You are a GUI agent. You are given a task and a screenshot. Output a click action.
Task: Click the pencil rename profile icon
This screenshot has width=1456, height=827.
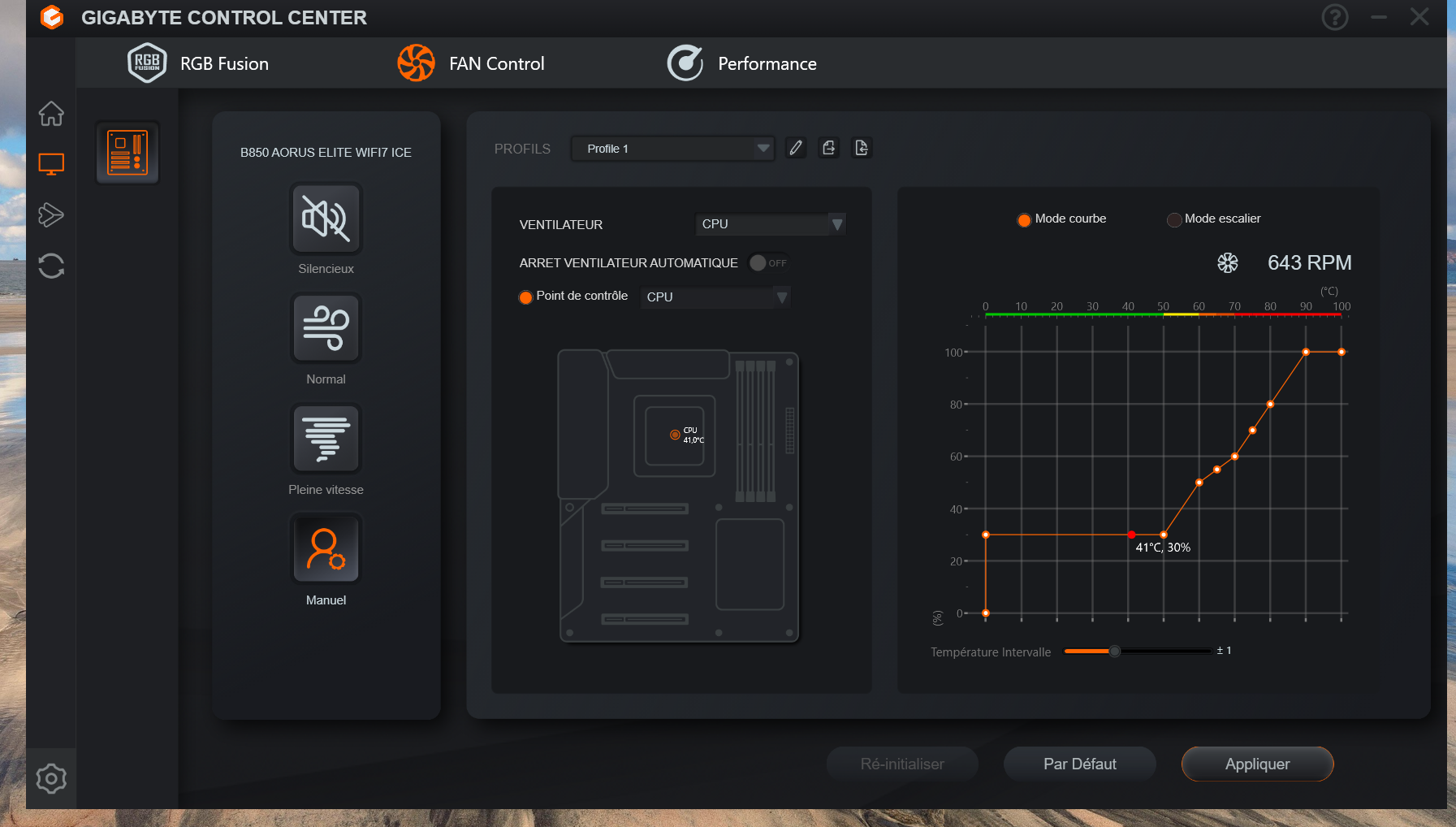tap(796, 148)
